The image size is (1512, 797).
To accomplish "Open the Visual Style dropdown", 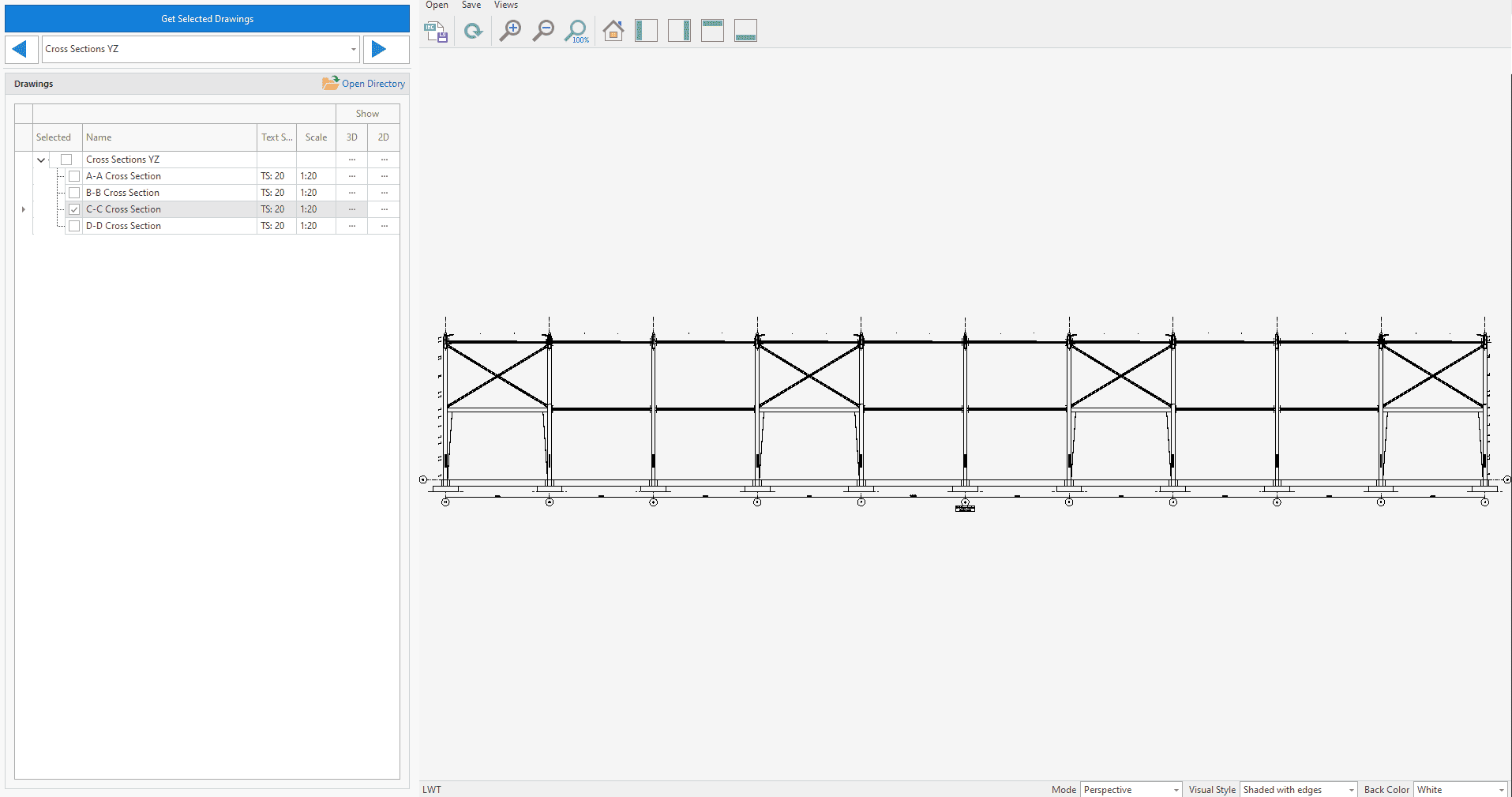I will (x=1351, y=790).
